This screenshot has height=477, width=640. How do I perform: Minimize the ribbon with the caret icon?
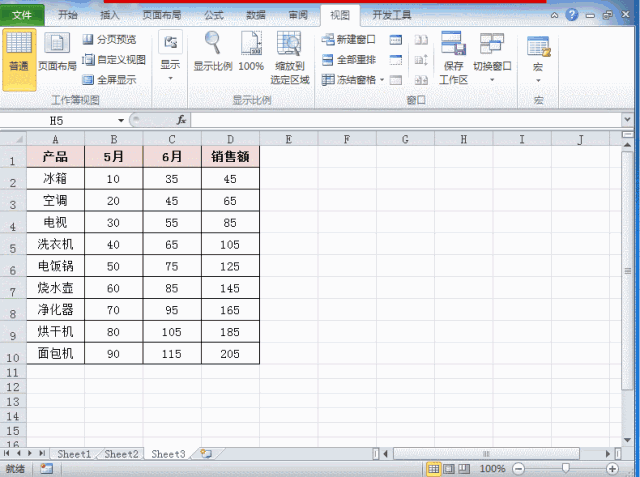coord(554,16)
